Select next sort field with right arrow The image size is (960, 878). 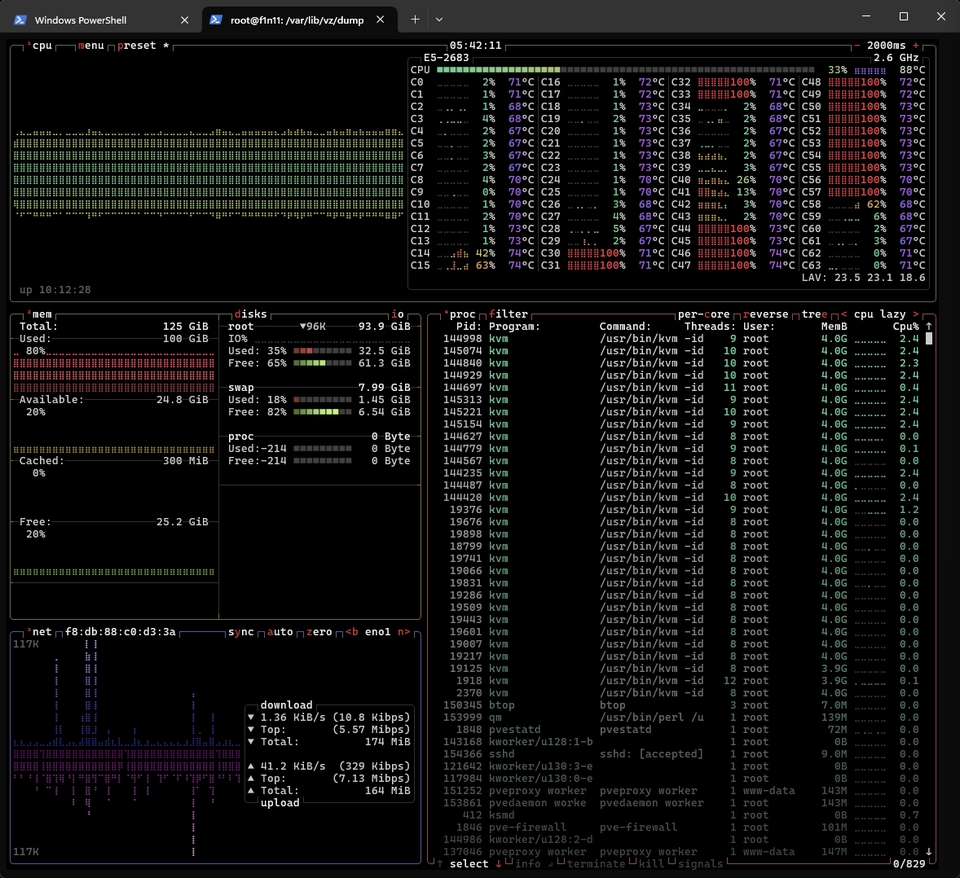pyautogui.click(x=916, y=315)
